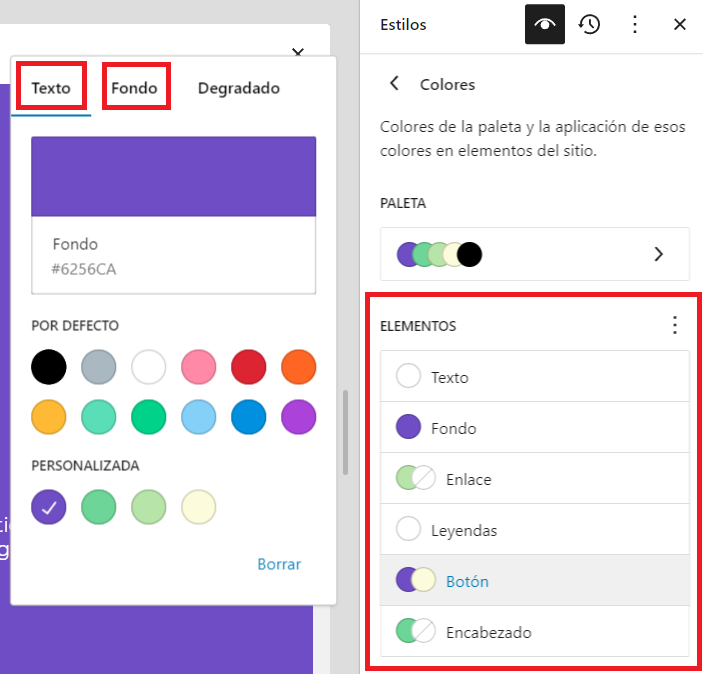
Task: Open the Enlace element colors
Action: point(535,479)
